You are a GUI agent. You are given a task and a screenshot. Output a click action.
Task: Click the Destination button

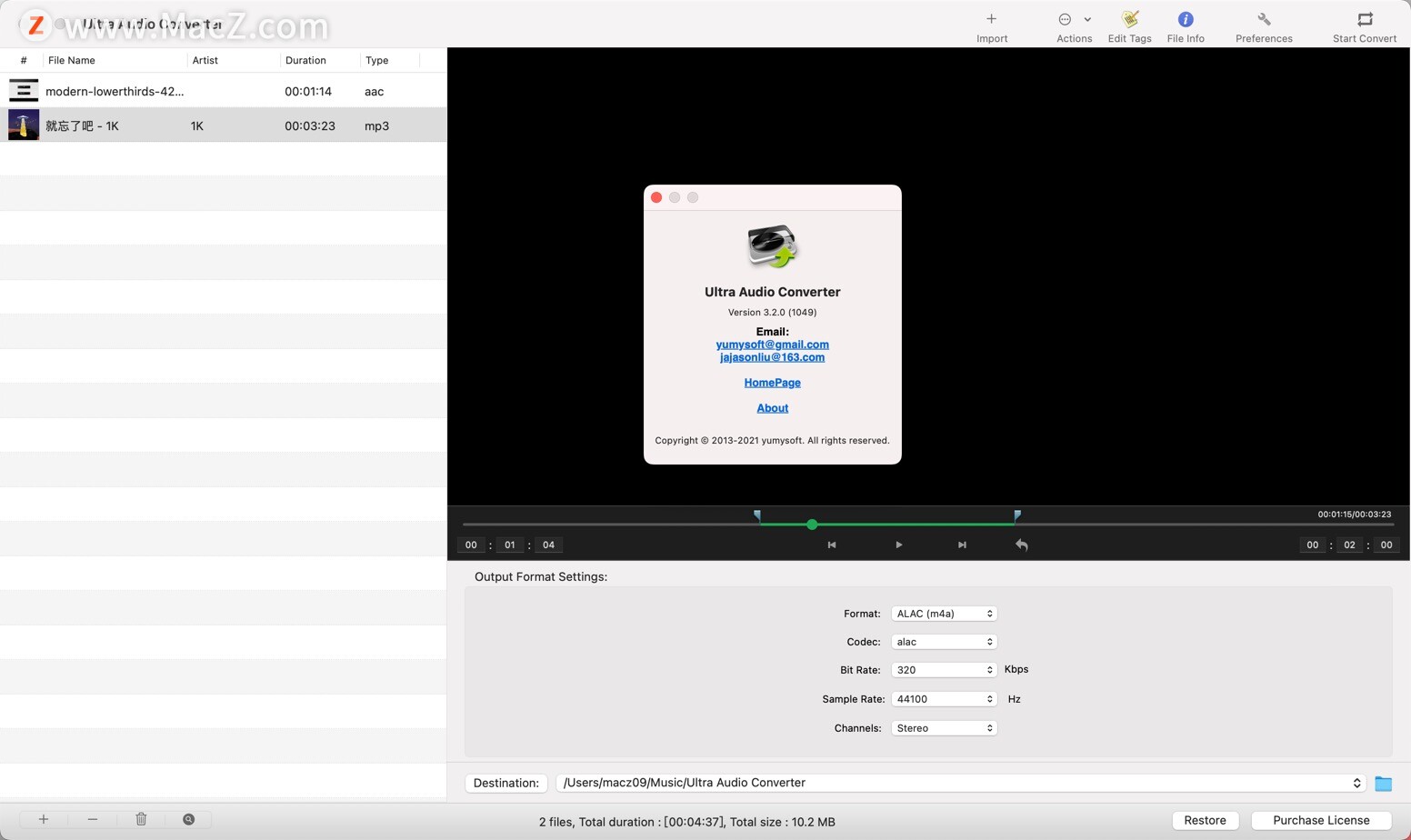coord(506,783)
